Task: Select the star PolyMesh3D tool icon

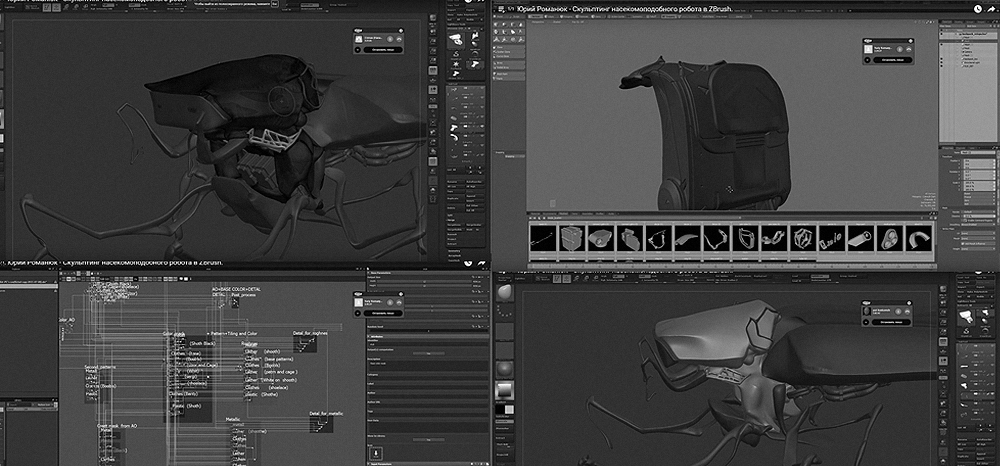Action: (455, 64)
